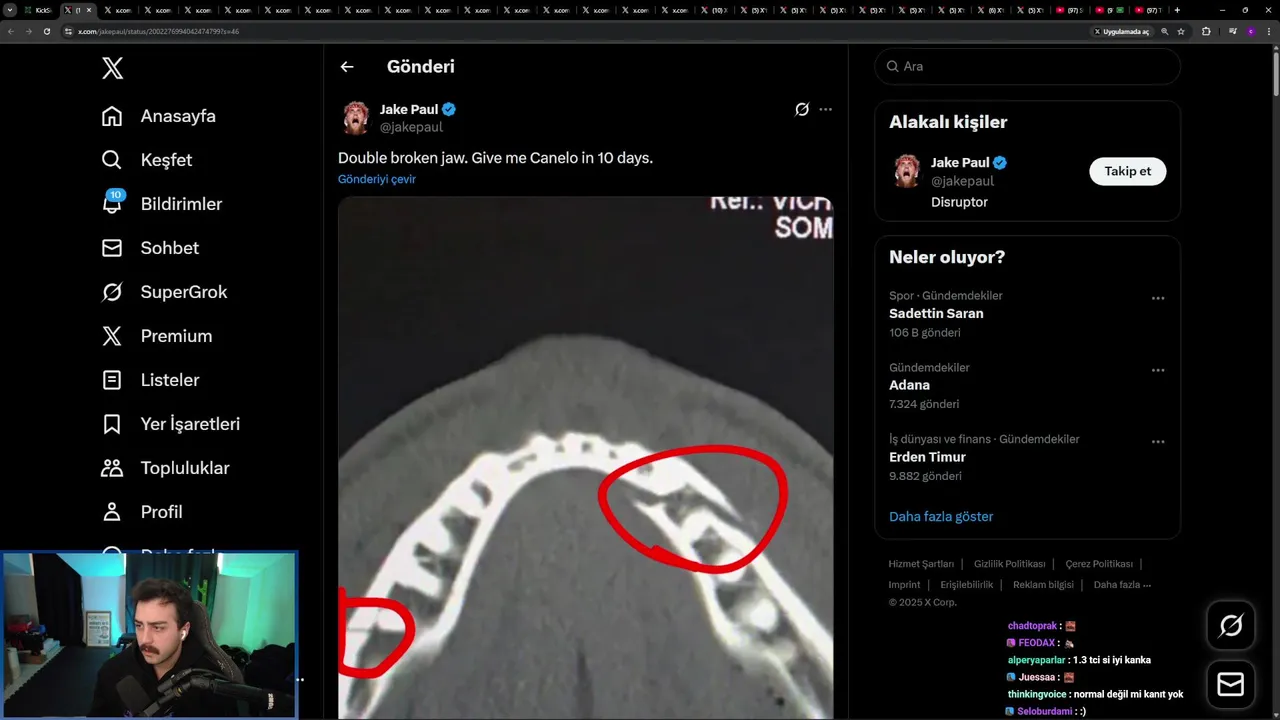Open the Çerez Politikası footer link
Image resolution: width=1280 pixels, height=720 pixels.
coord(1099,564)
